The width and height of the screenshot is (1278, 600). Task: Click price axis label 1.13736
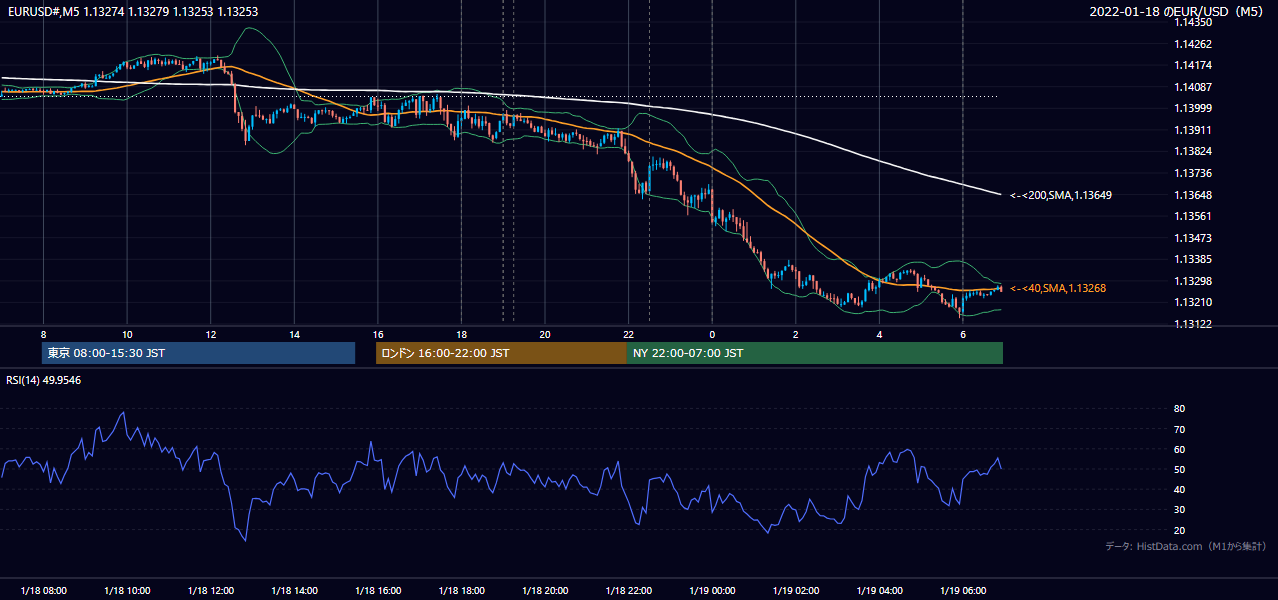coord(1193,173)
